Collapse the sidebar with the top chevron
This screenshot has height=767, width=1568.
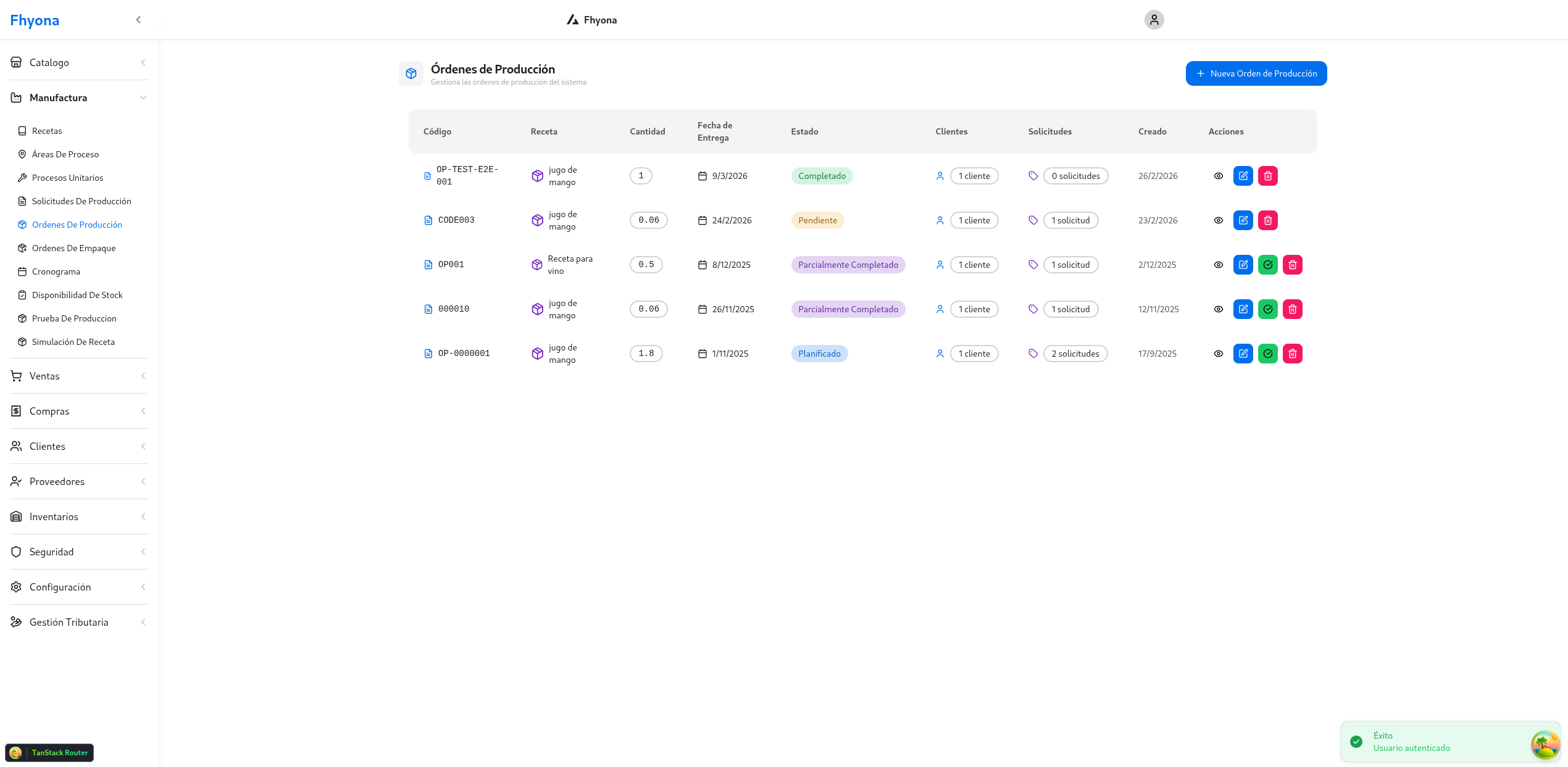(x=138, y=20)
